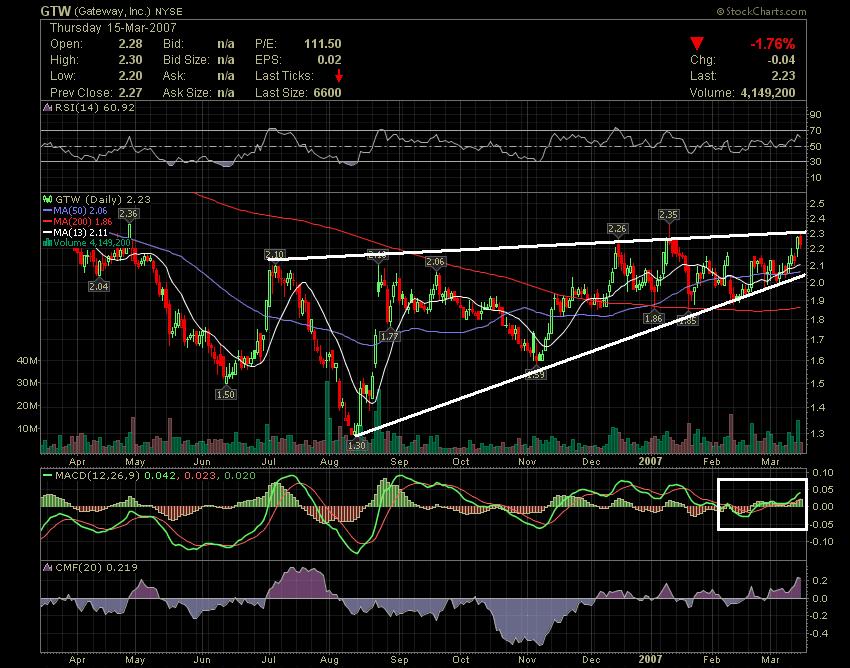Click the candlestick icon before GTW (Daily)

[x=48, y=200]
